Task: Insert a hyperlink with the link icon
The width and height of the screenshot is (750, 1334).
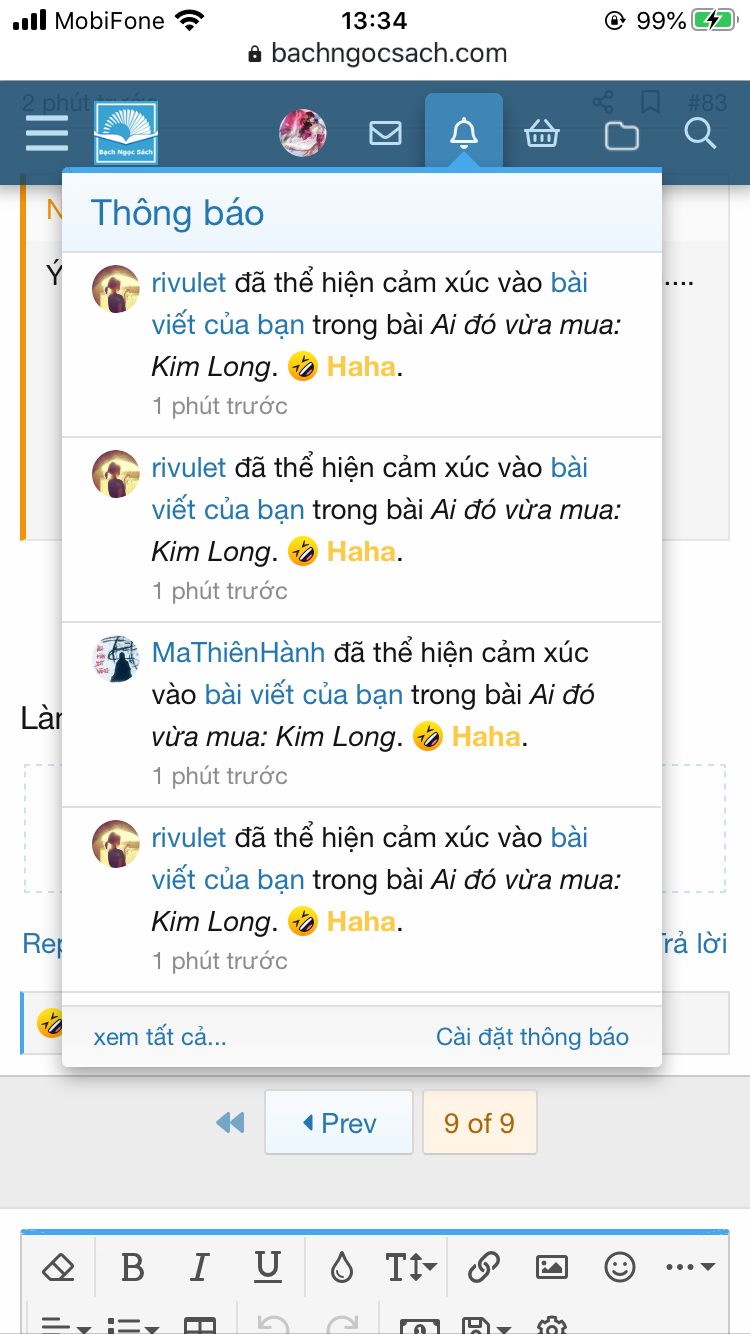Action: [x=485, y=1267]
